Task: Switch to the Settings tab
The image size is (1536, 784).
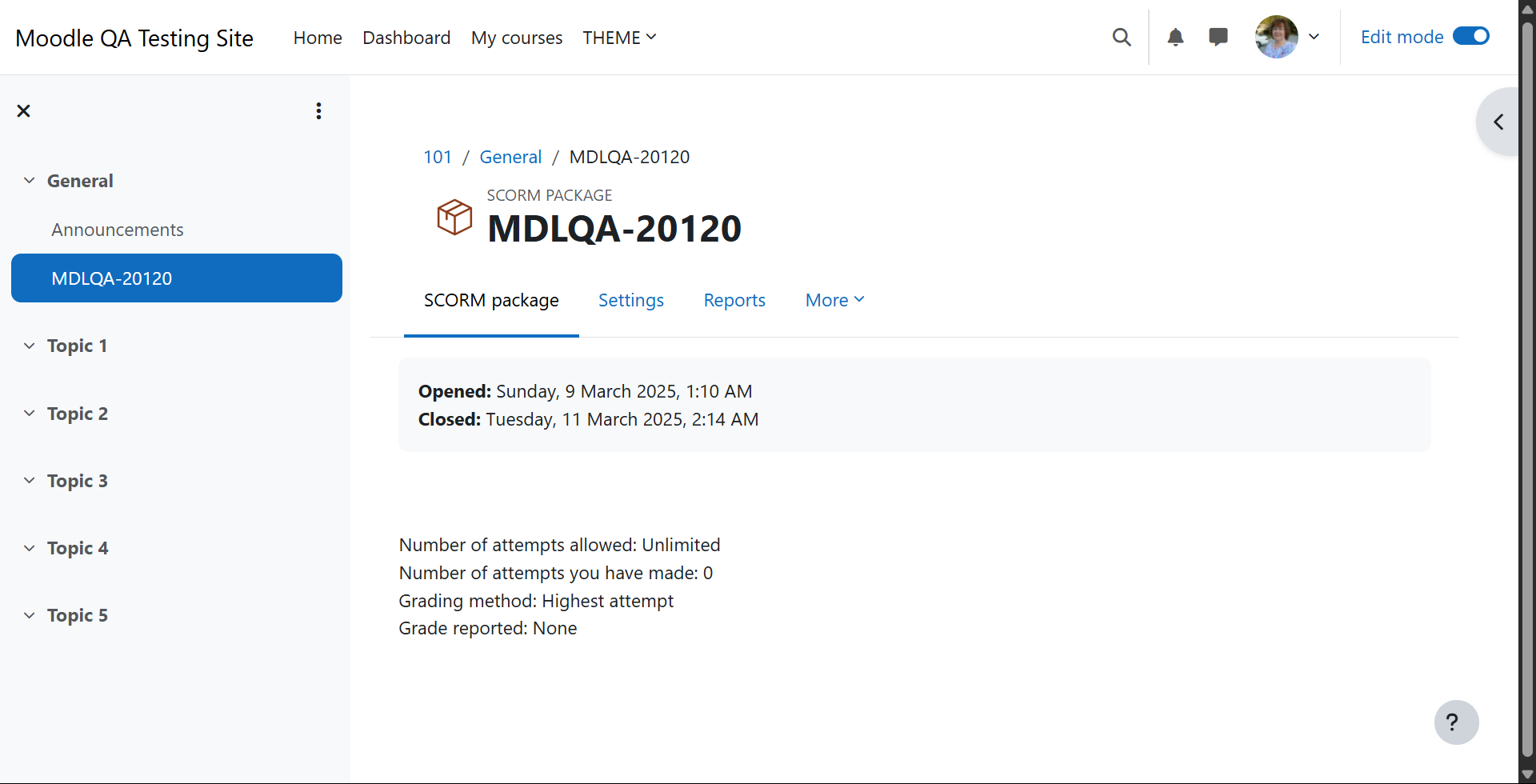Action: point(631,300)
